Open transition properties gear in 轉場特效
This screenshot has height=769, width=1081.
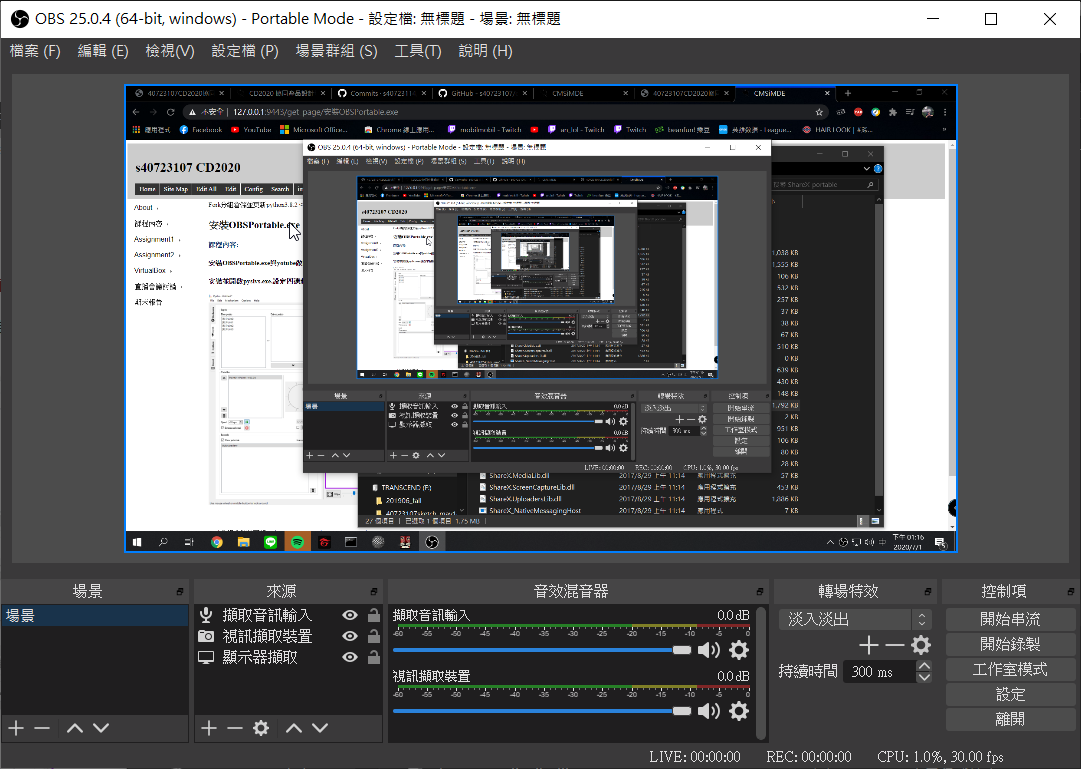pos(921,645)
